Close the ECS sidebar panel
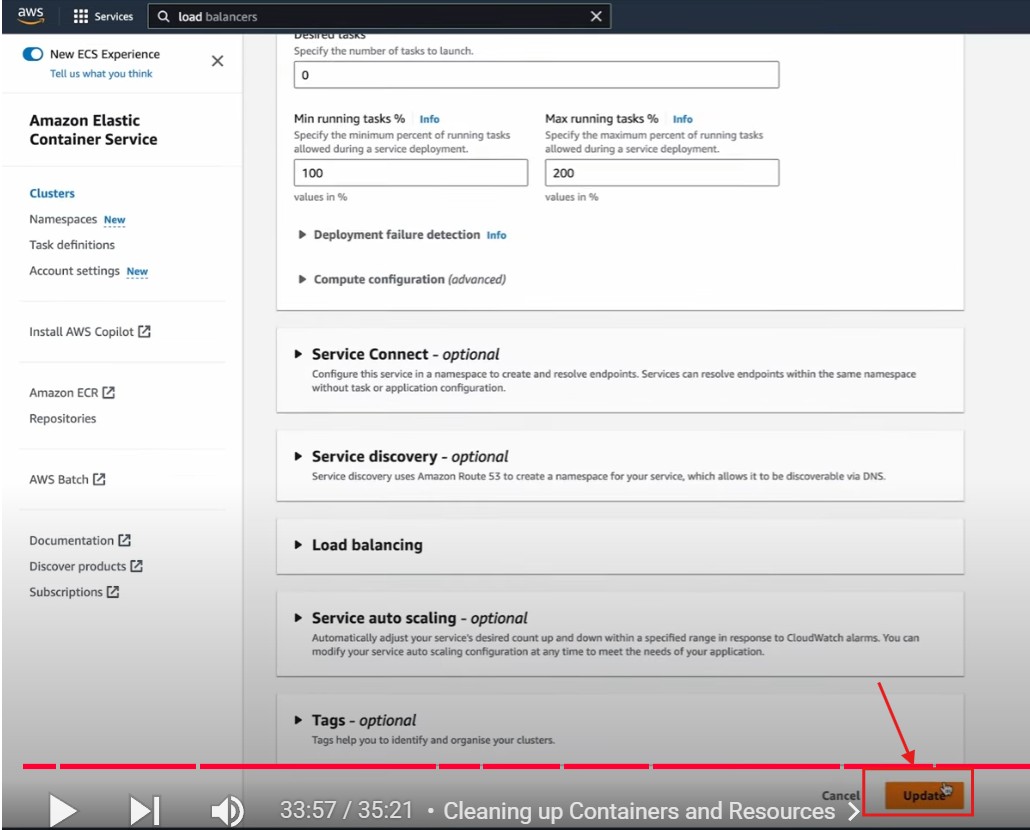Image resolution: width=1030 pixels, height=830 pixels. click(x=217, y=61)
